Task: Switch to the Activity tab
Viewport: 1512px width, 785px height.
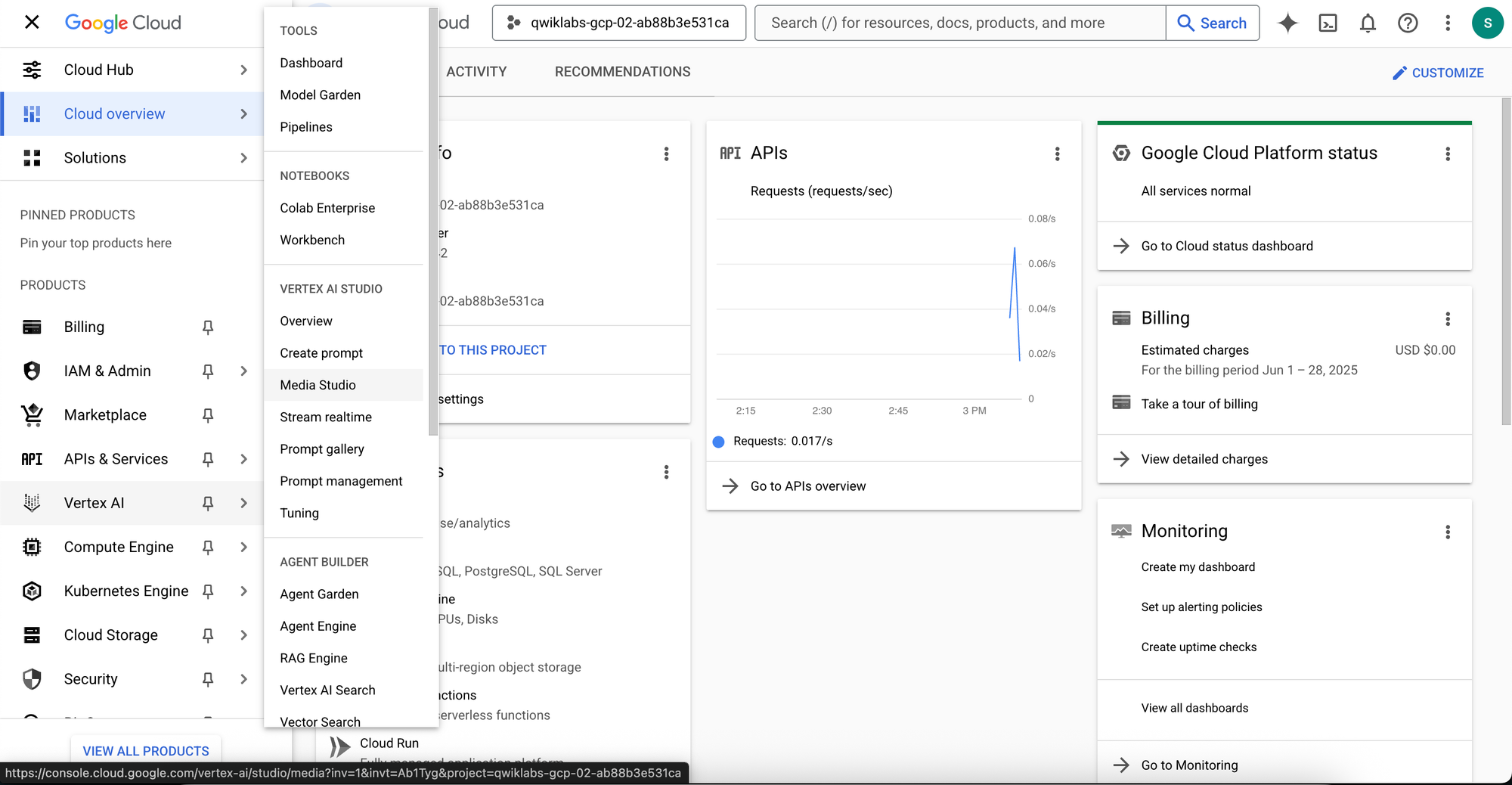Action: click(476, 72)
